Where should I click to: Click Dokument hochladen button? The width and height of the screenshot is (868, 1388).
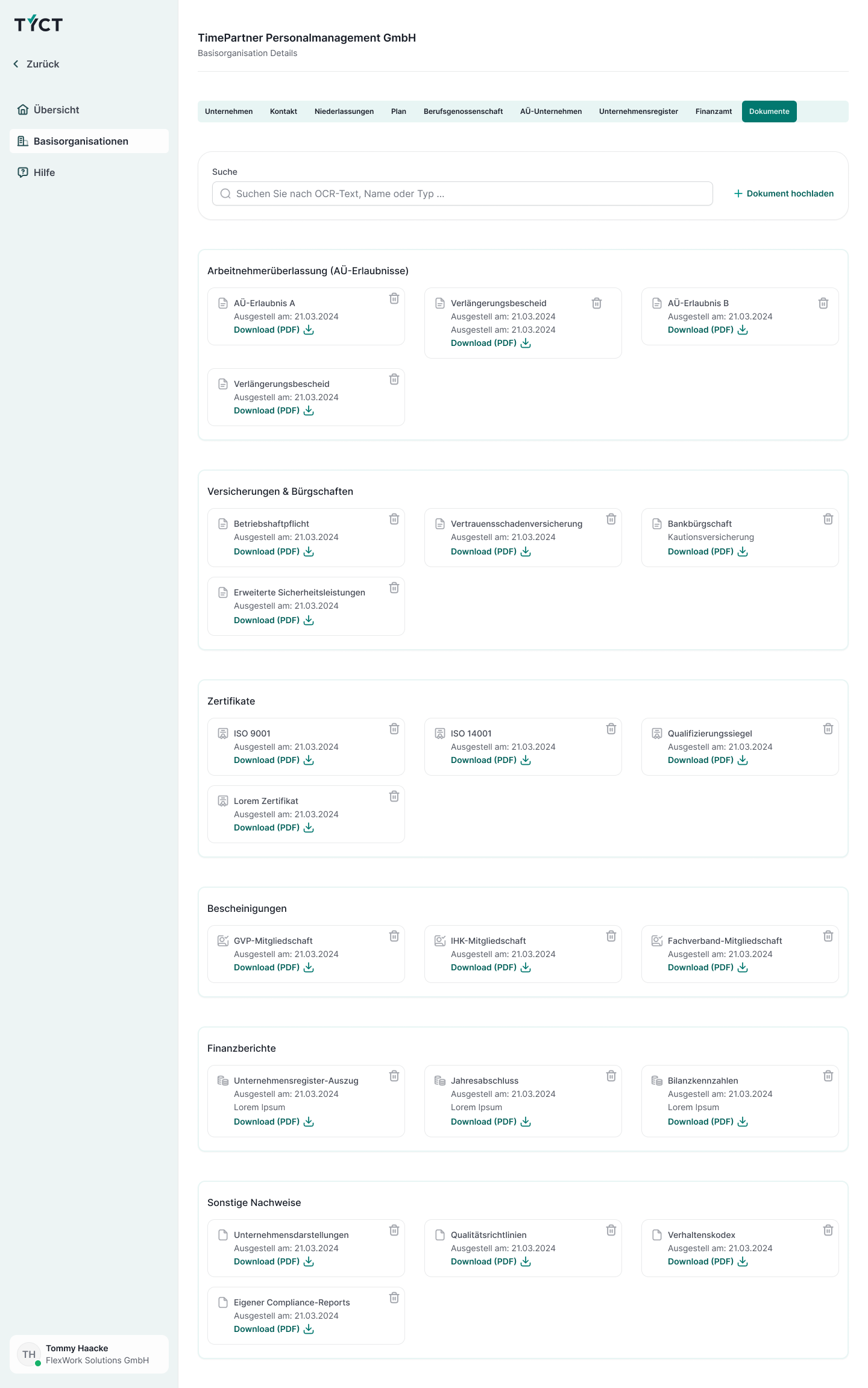(x=784, y=193)
